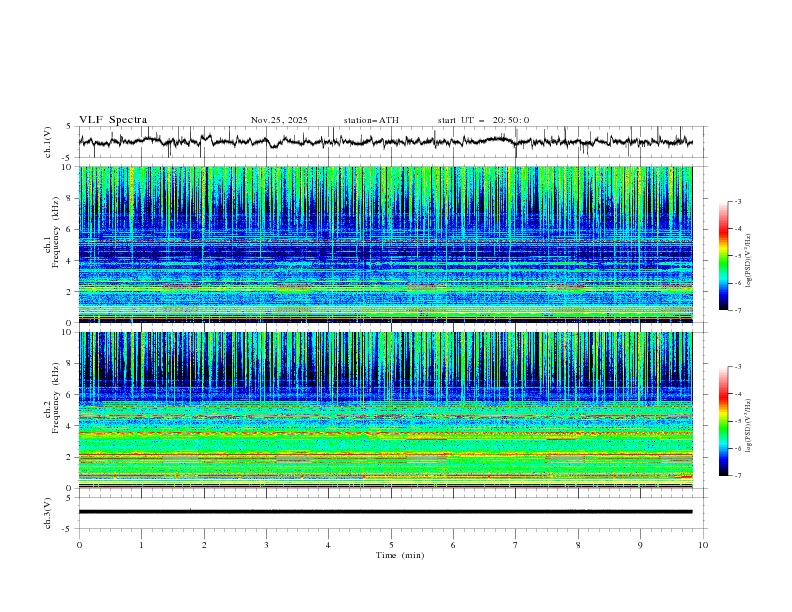Click time axis tick label "4"
Viewport: 792px width, 612px height.
(x=328, y=545)
